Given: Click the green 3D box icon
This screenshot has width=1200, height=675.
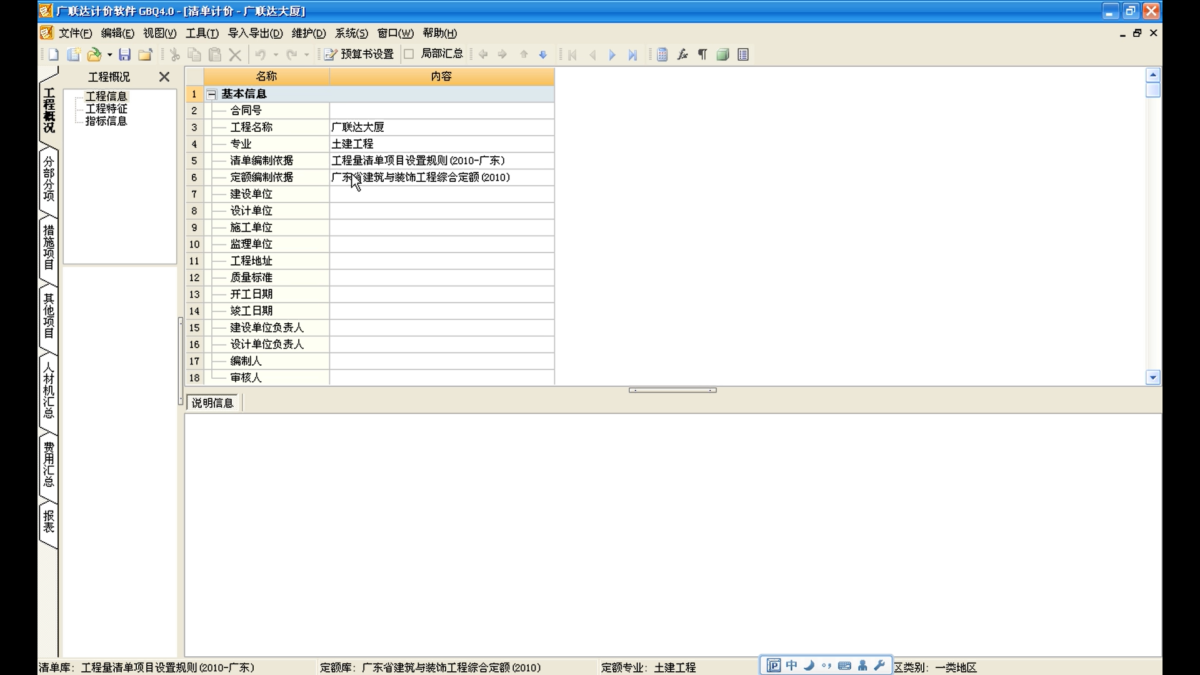Looking at the screenshot, I should pos(722,55).
